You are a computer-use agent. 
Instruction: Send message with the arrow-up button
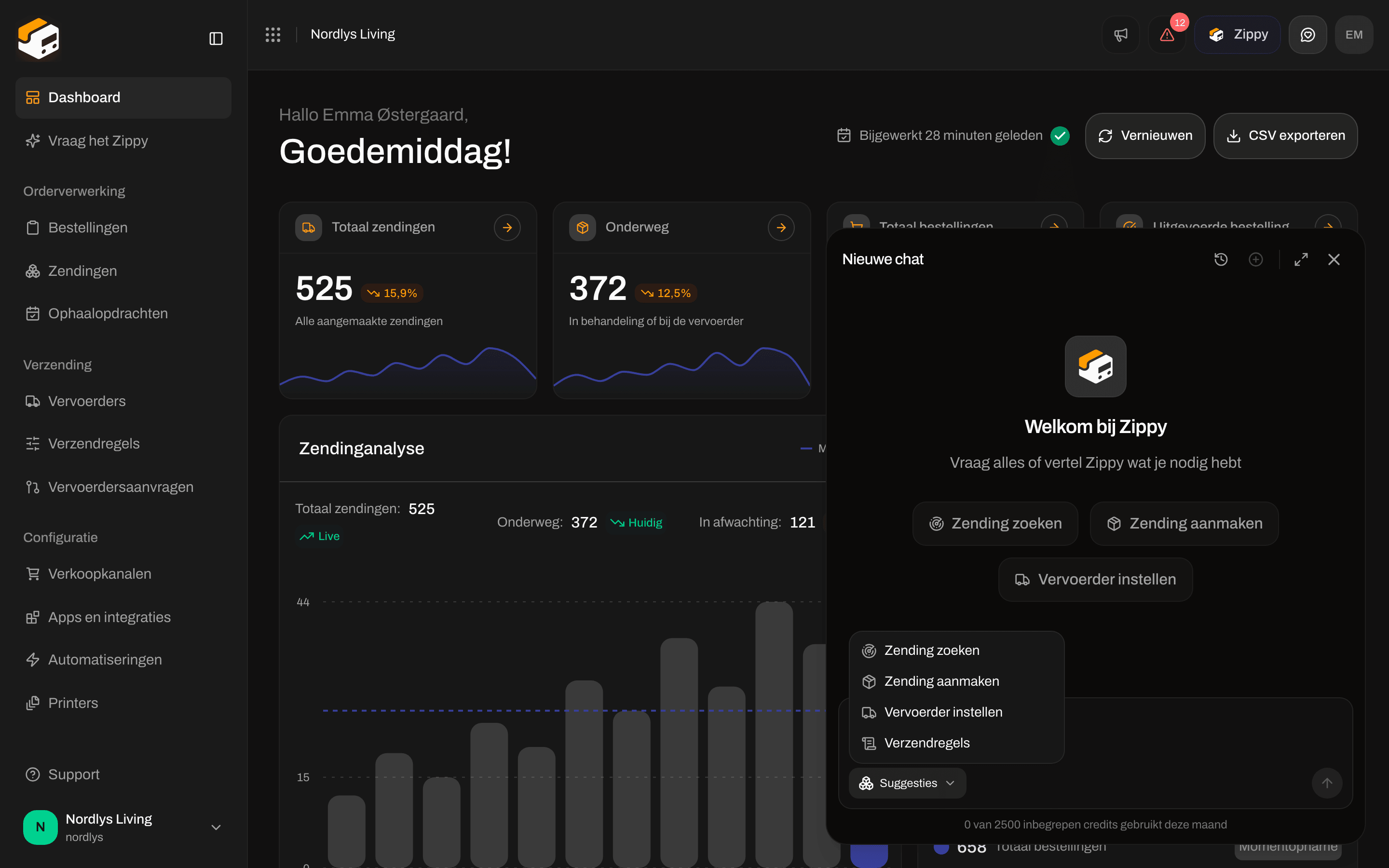pos(1327,783)
